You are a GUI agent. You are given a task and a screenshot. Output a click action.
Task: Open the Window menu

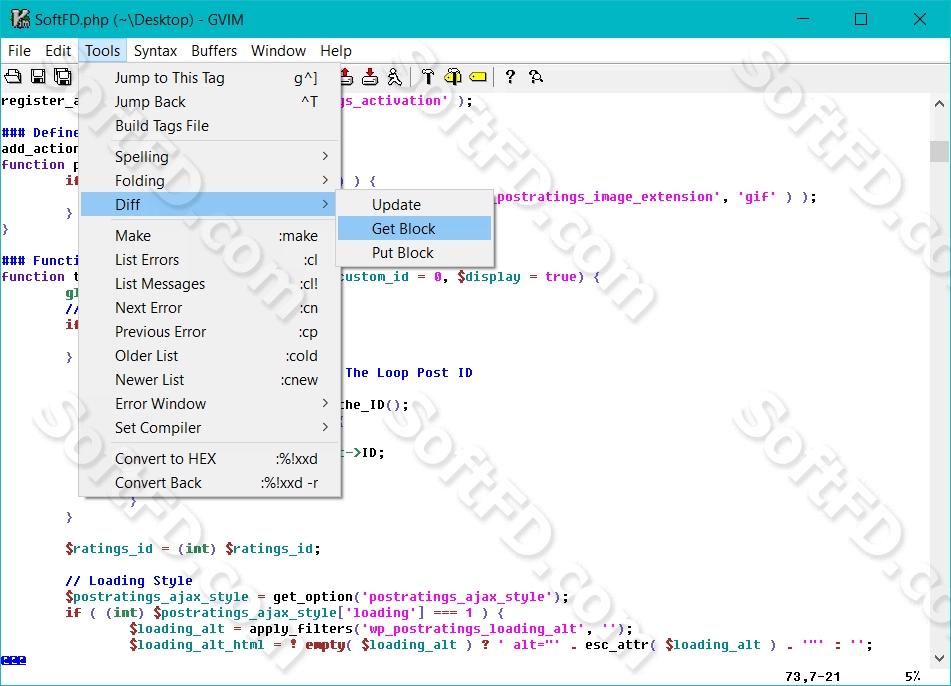[x=278, y=51]
